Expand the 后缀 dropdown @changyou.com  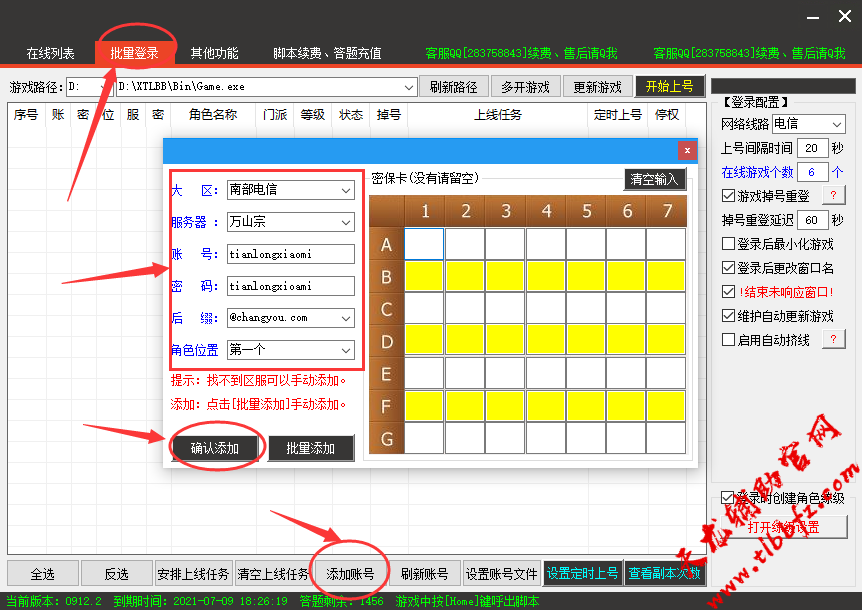346,318
